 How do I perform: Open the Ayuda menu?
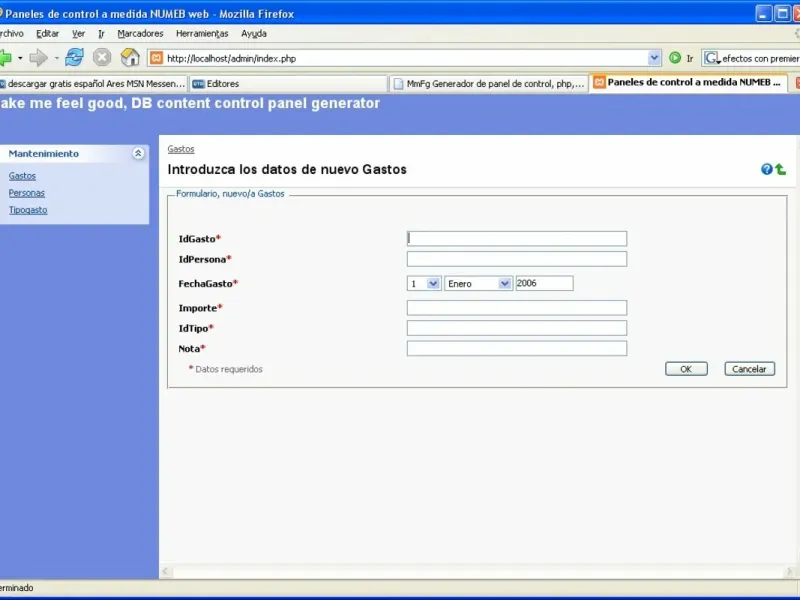[254, 34]
